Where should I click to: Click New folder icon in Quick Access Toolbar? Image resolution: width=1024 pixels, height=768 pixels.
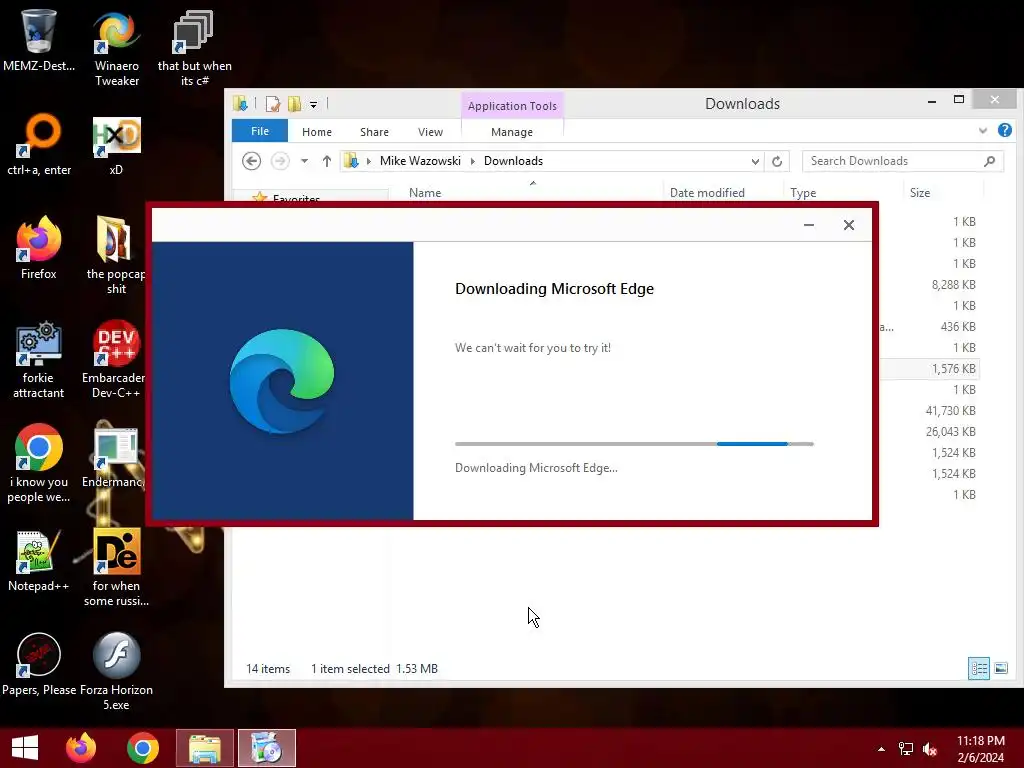pos(295,104)
